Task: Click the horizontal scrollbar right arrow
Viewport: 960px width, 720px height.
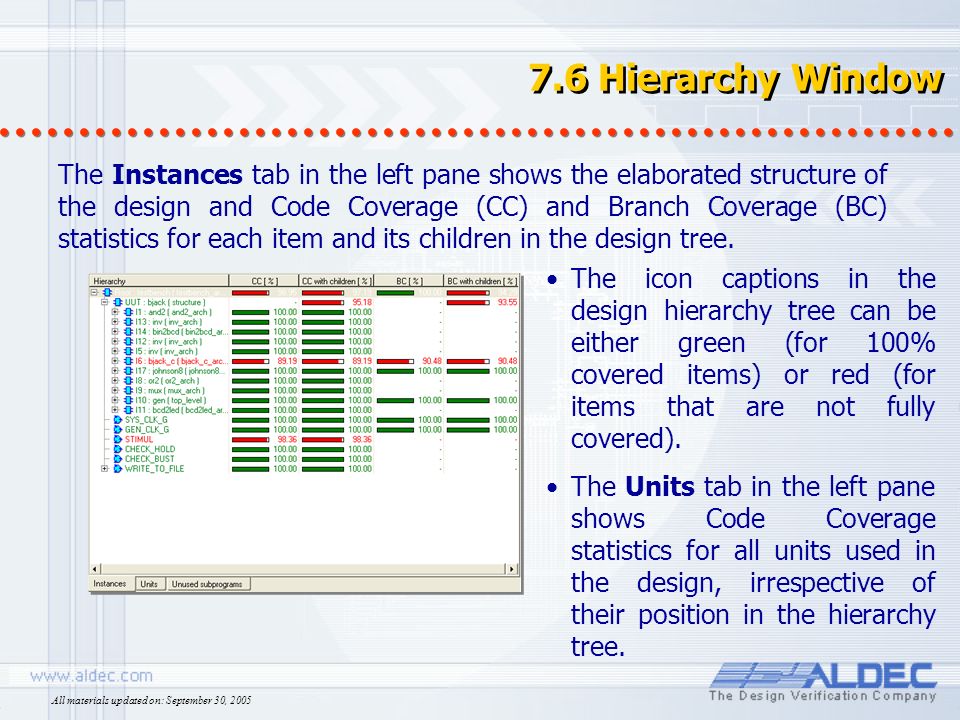Action: (x=511, y=569)
